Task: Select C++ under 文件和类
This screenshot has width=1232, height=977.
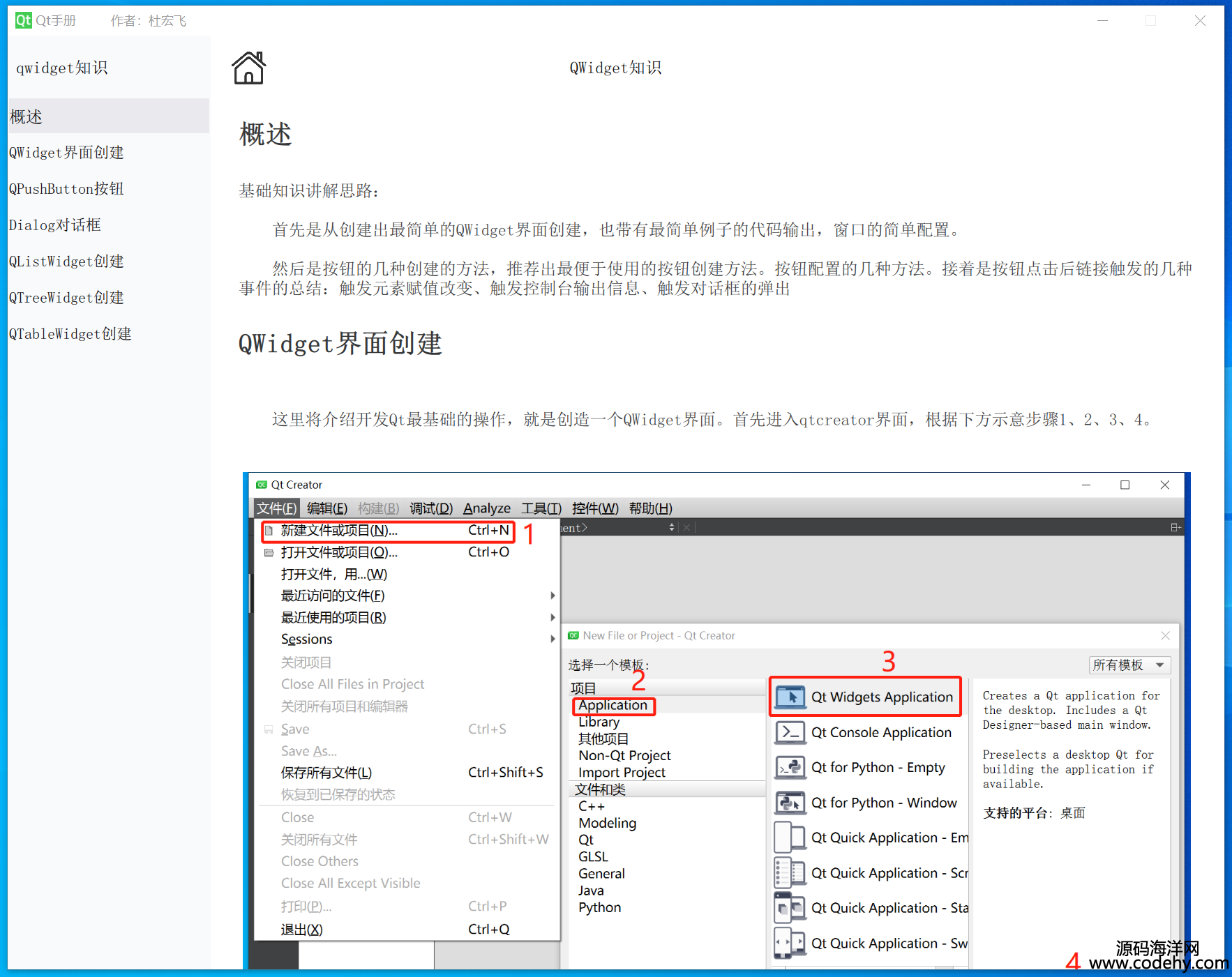Action: tap(592, 806)
